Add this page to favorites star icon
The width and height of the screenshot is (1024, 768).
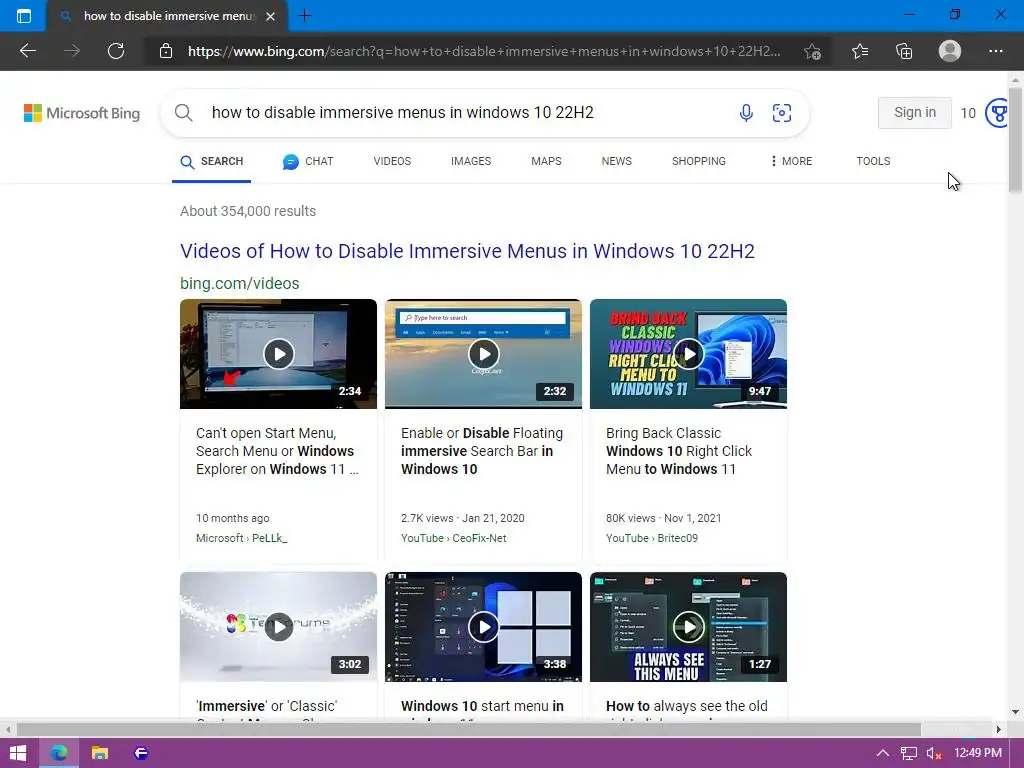pos(812,51)
